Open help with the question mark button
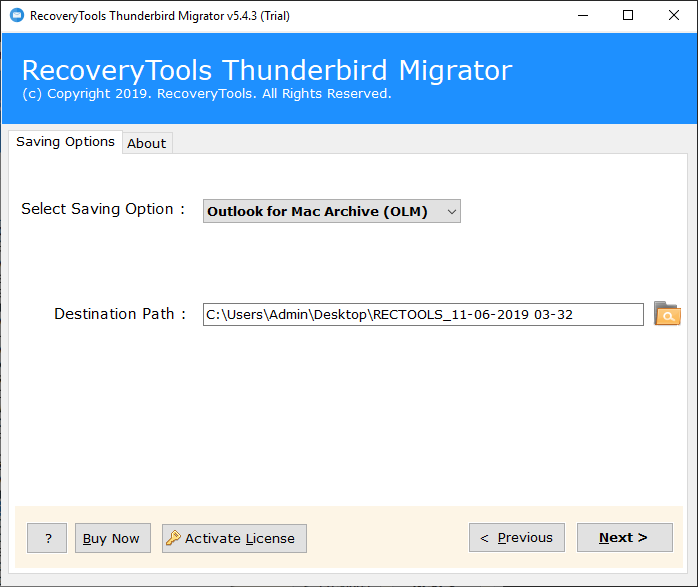698x587 pixels. pos(47,538)
